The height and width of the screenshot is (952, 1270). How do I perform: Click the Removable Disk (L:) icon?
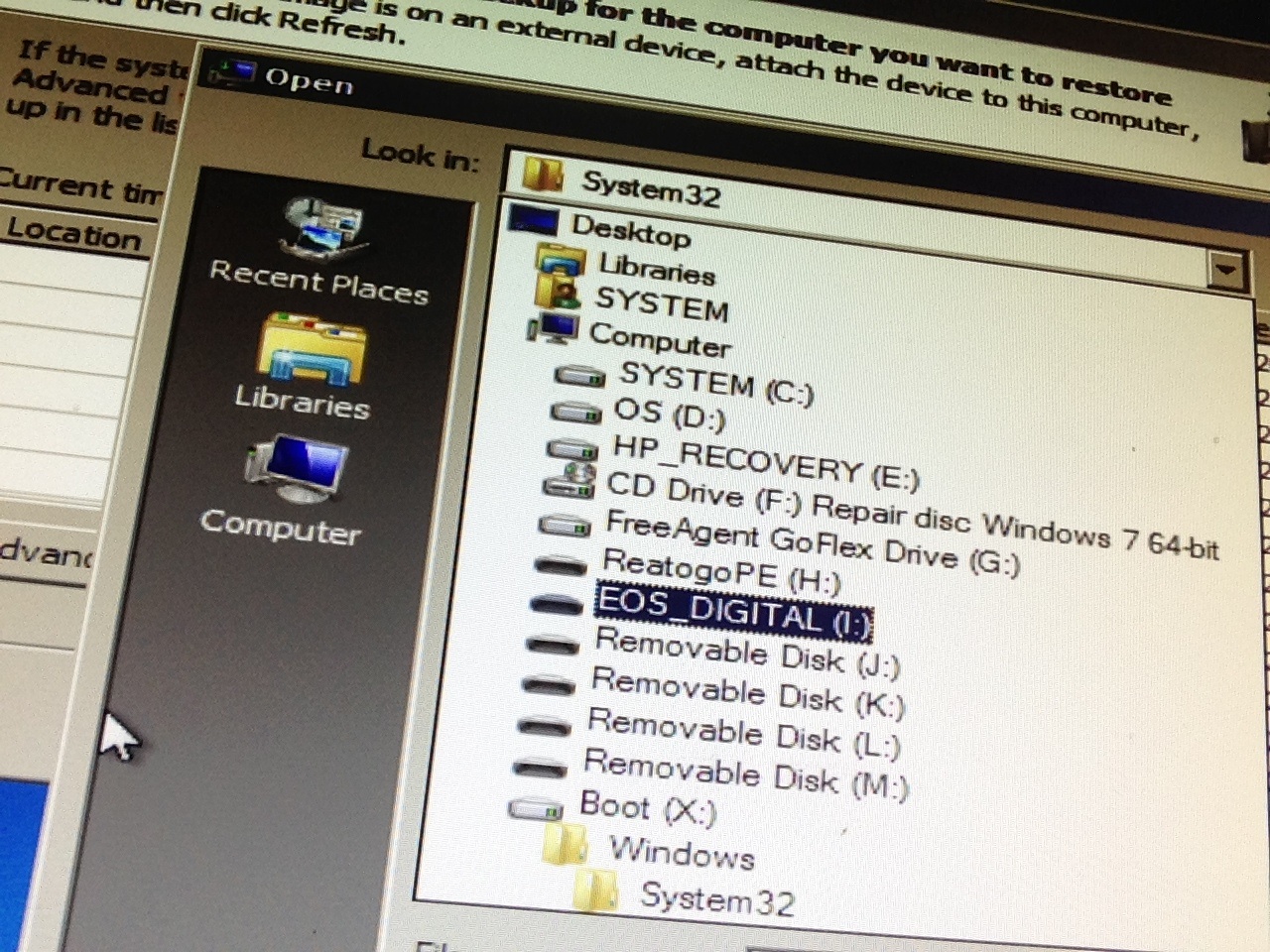(544, 726)
